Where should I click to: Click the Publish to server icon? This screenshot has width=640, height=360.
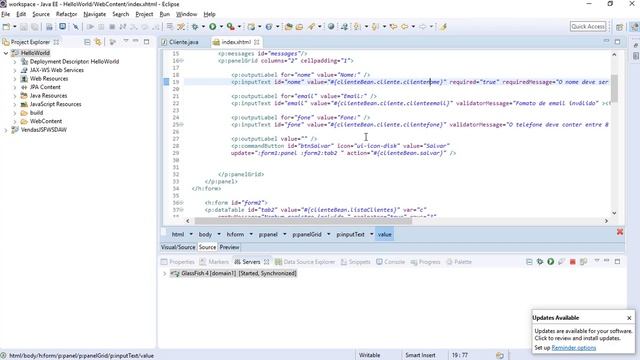pos(584,262)
